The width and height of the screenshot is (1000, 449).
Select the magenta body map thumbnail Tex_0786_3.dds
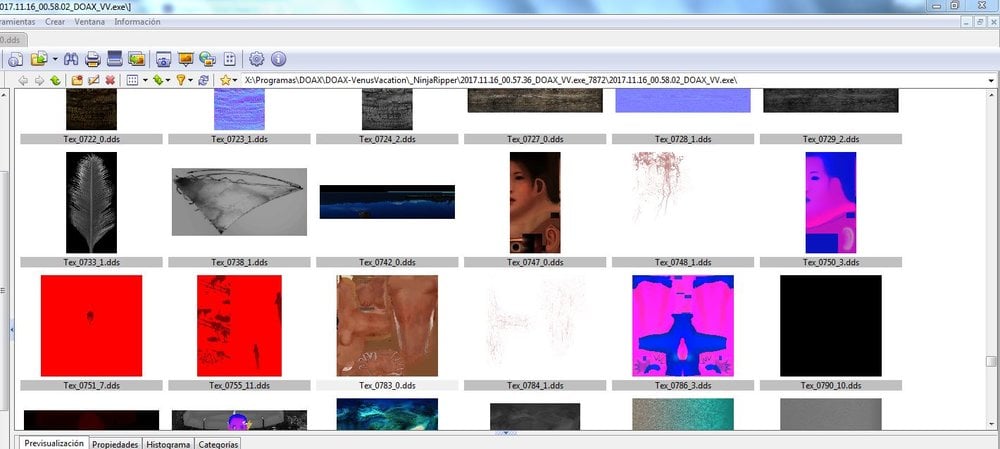(683, 325)
